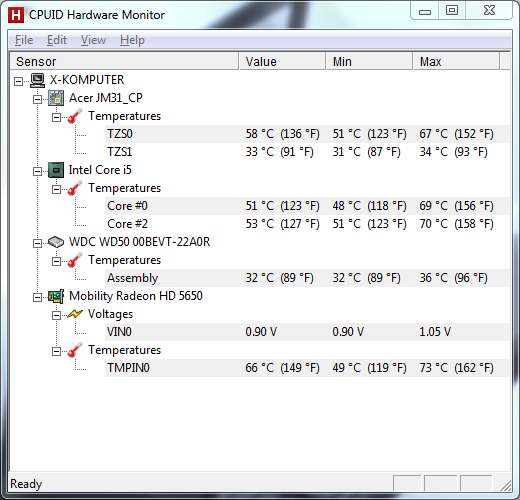Collapse the X-KOMPUTER root node
520x500 pixels.
[19, 81]
